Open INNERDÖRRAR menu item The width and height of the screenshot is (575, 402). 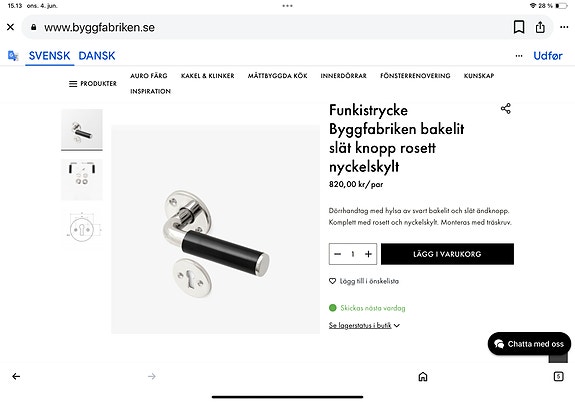[344, 76]
